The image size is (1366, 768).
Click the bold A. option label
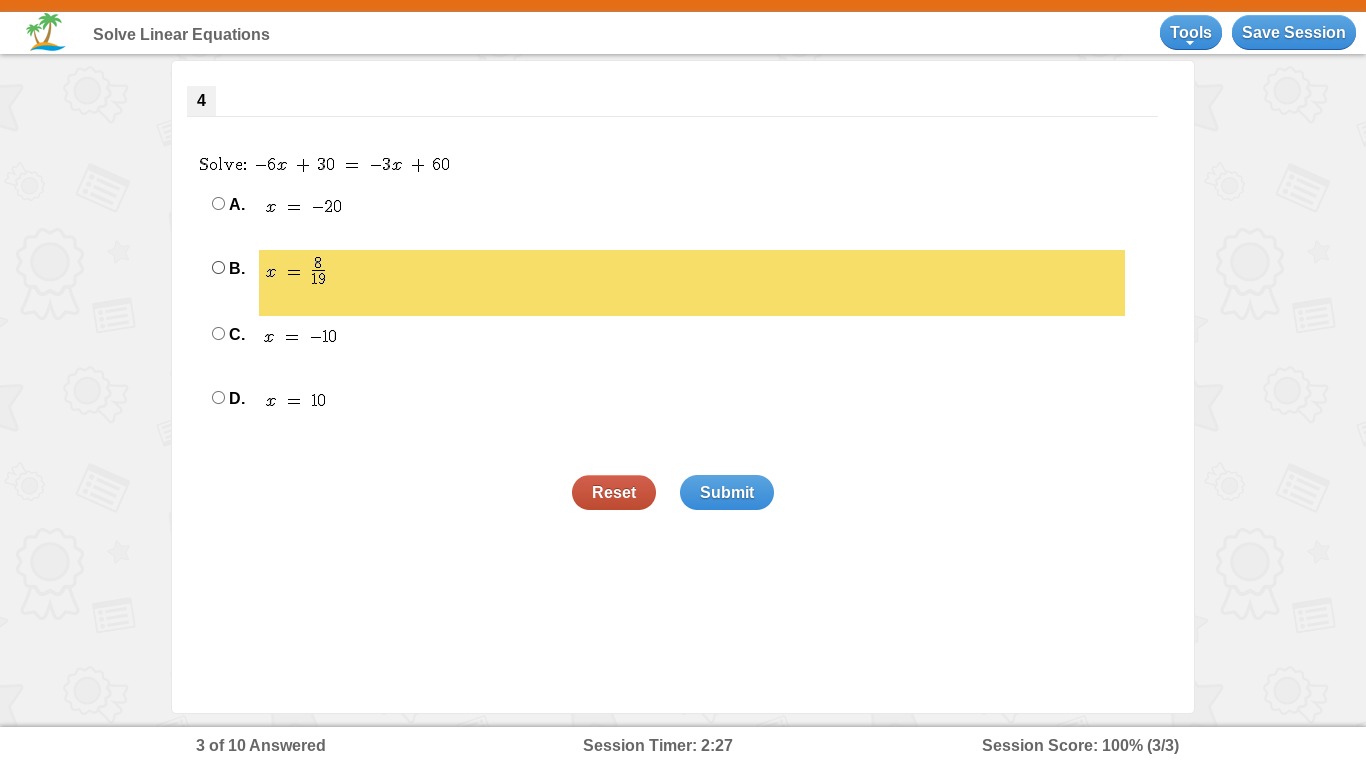237,205
